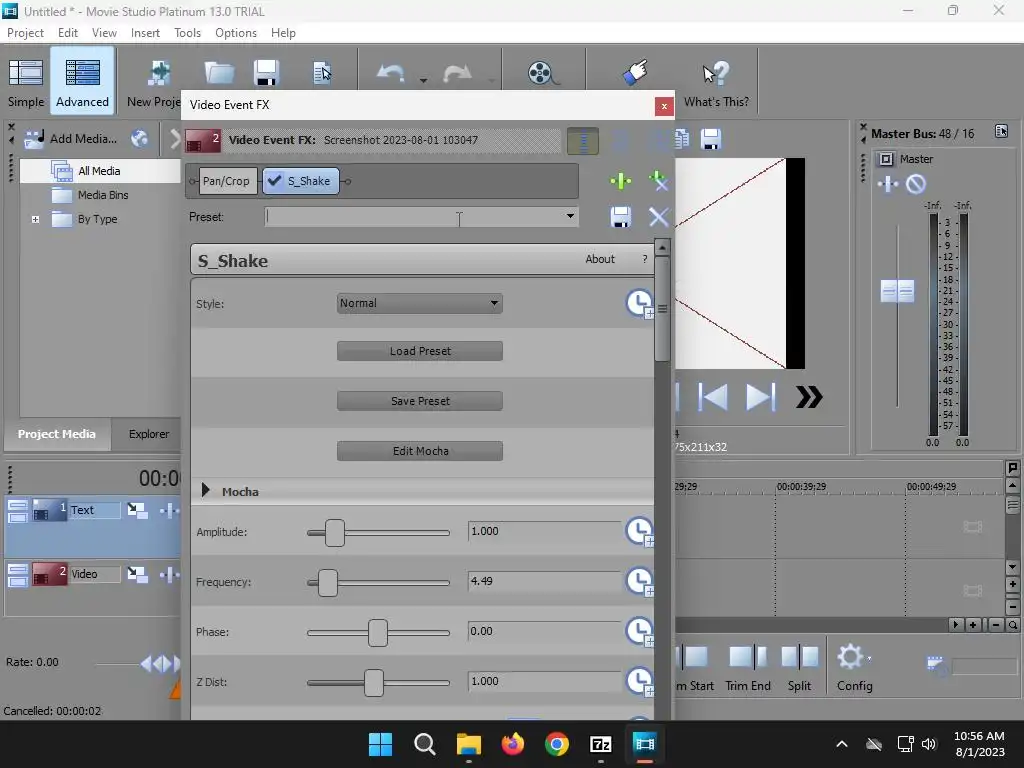This screenshot has height=768, width=1024.
Task: Open the Project menu
Action: click(25, 33)
